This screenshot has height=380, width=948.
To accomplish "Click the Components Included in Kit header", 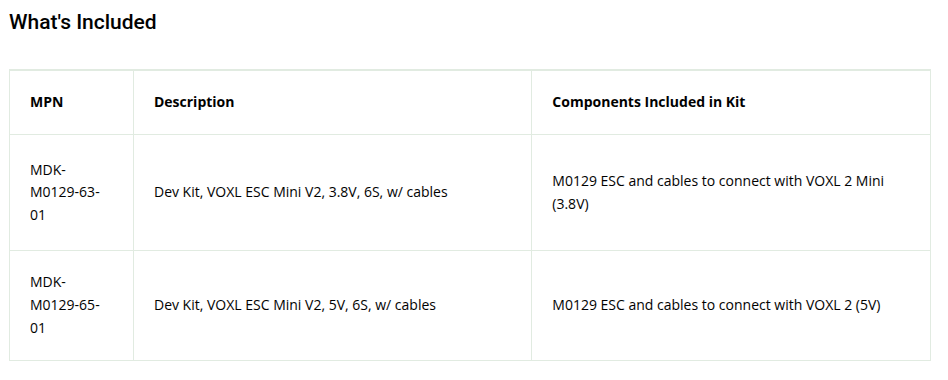I will 649,102.
